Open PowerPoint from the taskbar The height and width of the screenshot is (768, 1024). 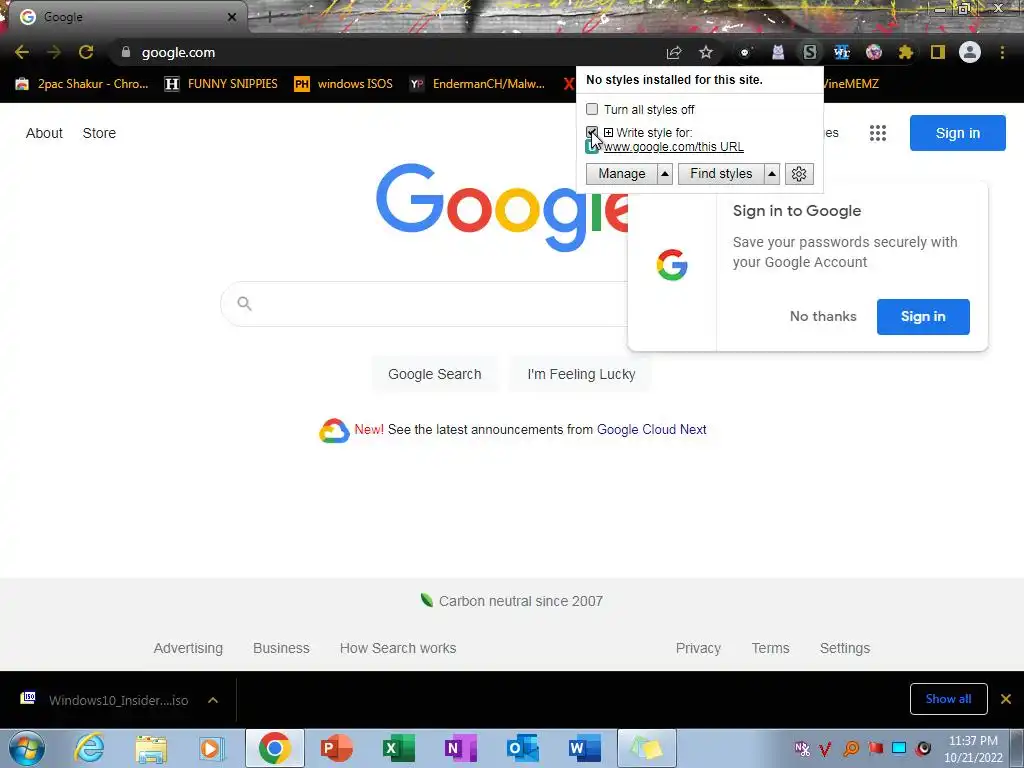coord(336,748)
